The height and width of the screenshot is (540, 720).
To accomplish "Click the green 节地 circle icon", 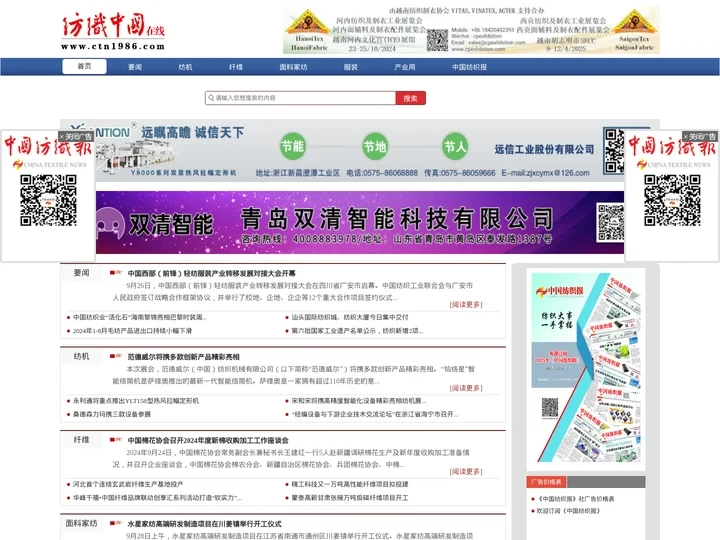I will point(375,146).
